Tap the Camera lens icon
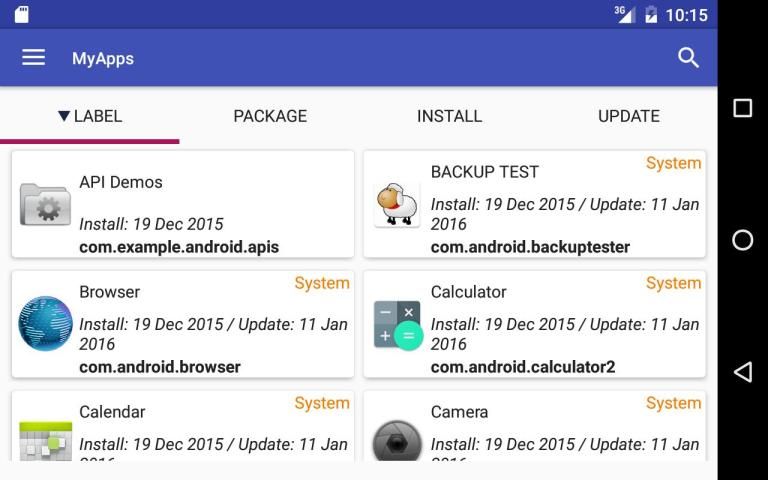 pyautogui.click(x=397, y=441)
